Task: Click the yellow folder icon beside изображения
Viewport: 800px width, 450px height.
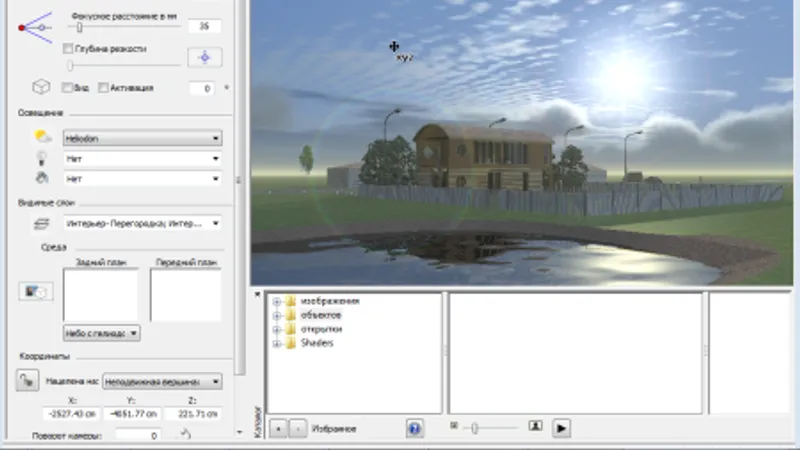Action: [290, 301]
